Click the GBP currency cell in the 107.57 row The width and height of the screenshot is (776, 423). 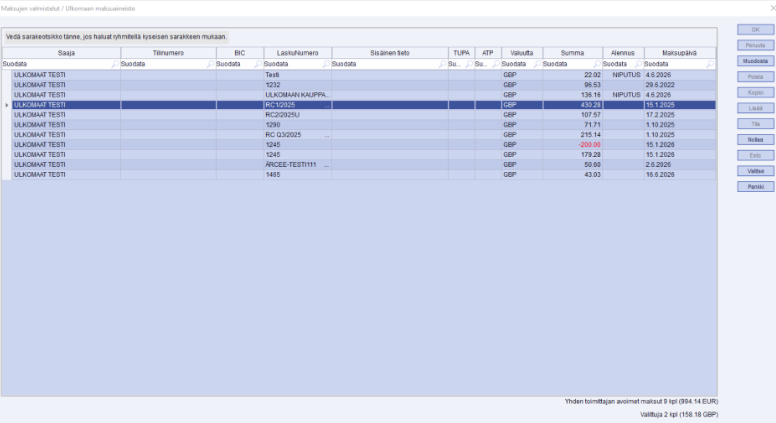click(522, 115)
